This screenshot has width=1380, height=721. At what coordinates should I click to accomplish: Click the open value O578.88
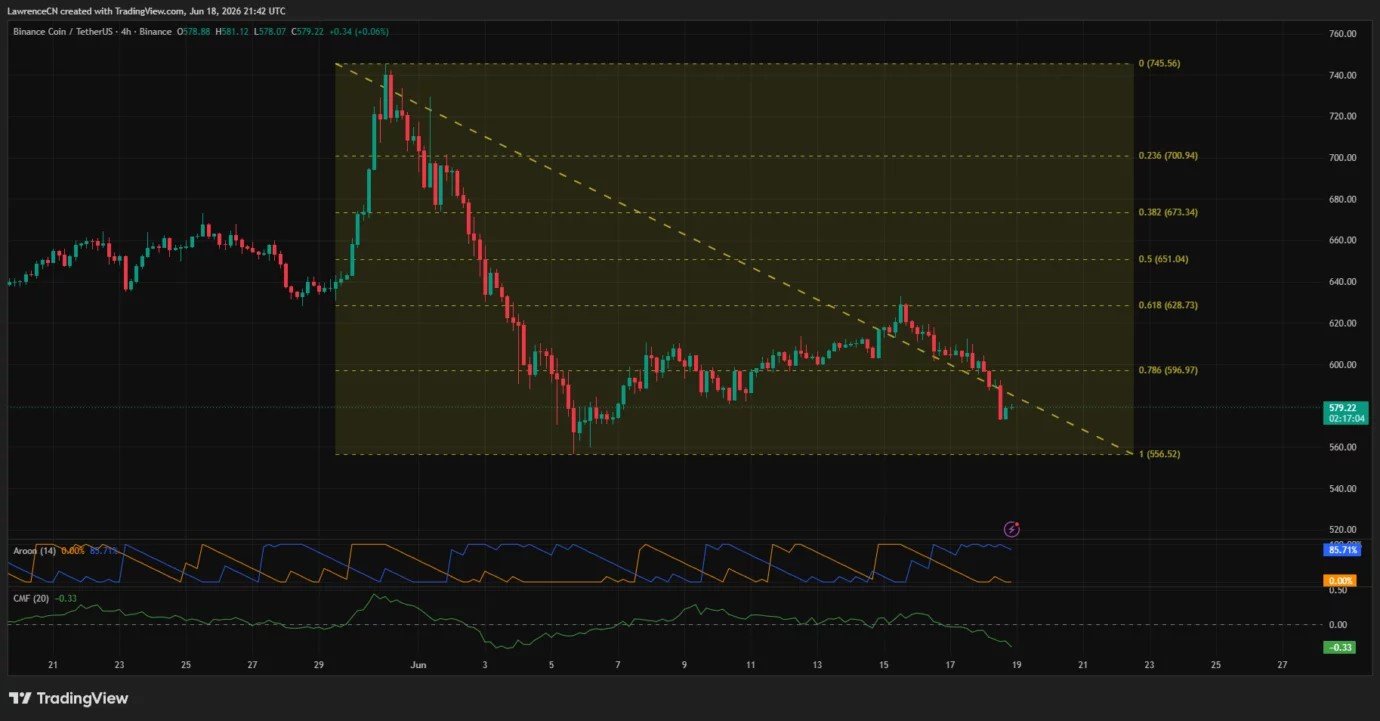[194, 32]
